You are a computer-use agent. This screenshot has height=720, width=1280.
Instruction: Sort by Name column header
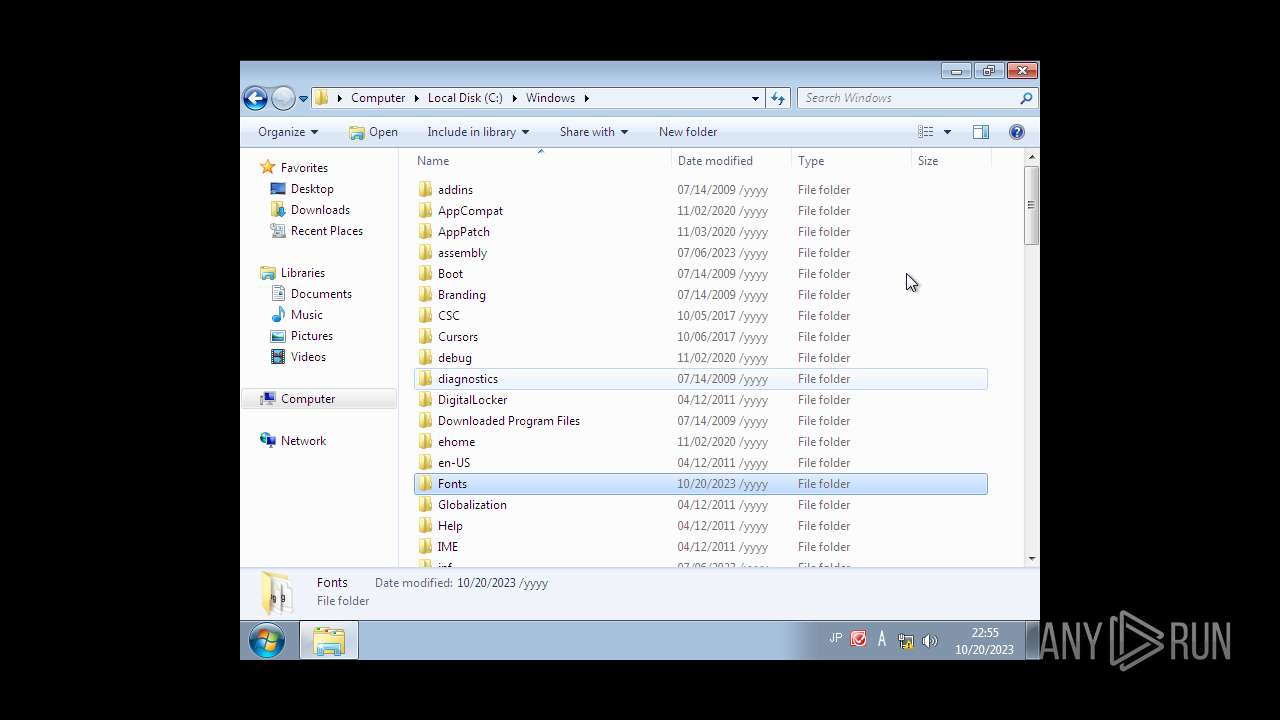[541, 161]
